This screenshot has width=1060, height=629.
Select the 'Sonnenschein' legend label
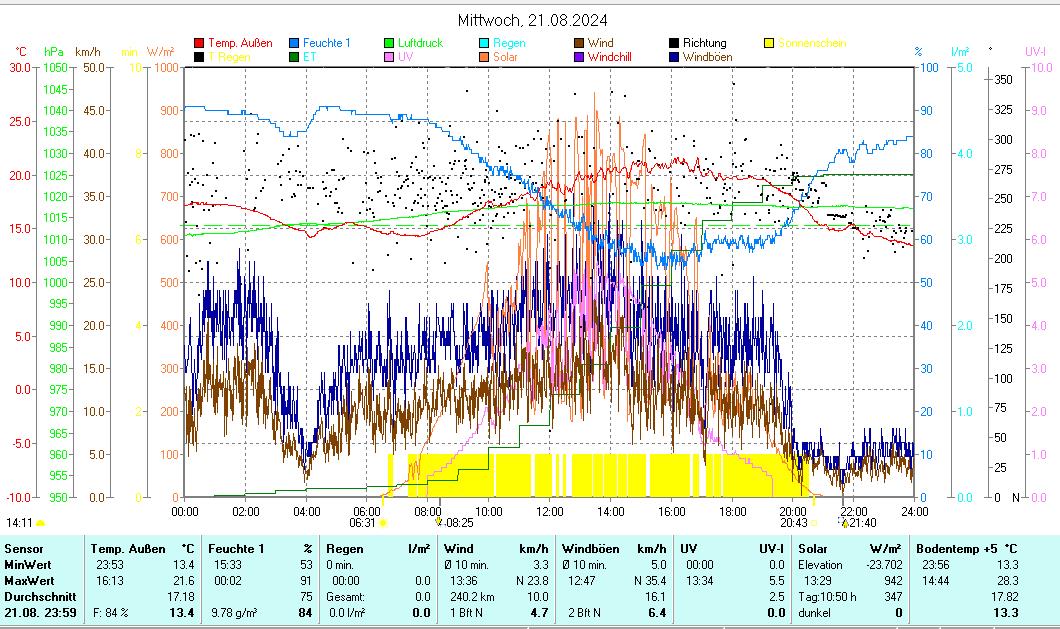812,43
